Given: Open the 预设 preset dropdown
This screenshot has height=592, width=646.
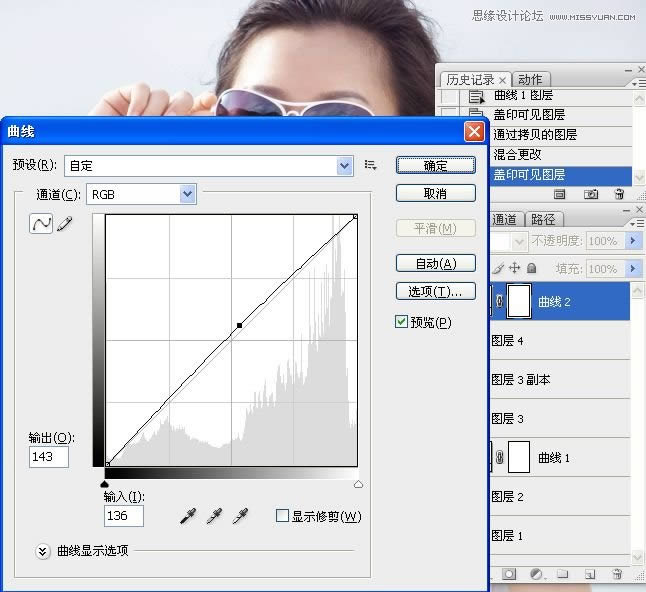Looking at the screenshot, I should [344, 166].
